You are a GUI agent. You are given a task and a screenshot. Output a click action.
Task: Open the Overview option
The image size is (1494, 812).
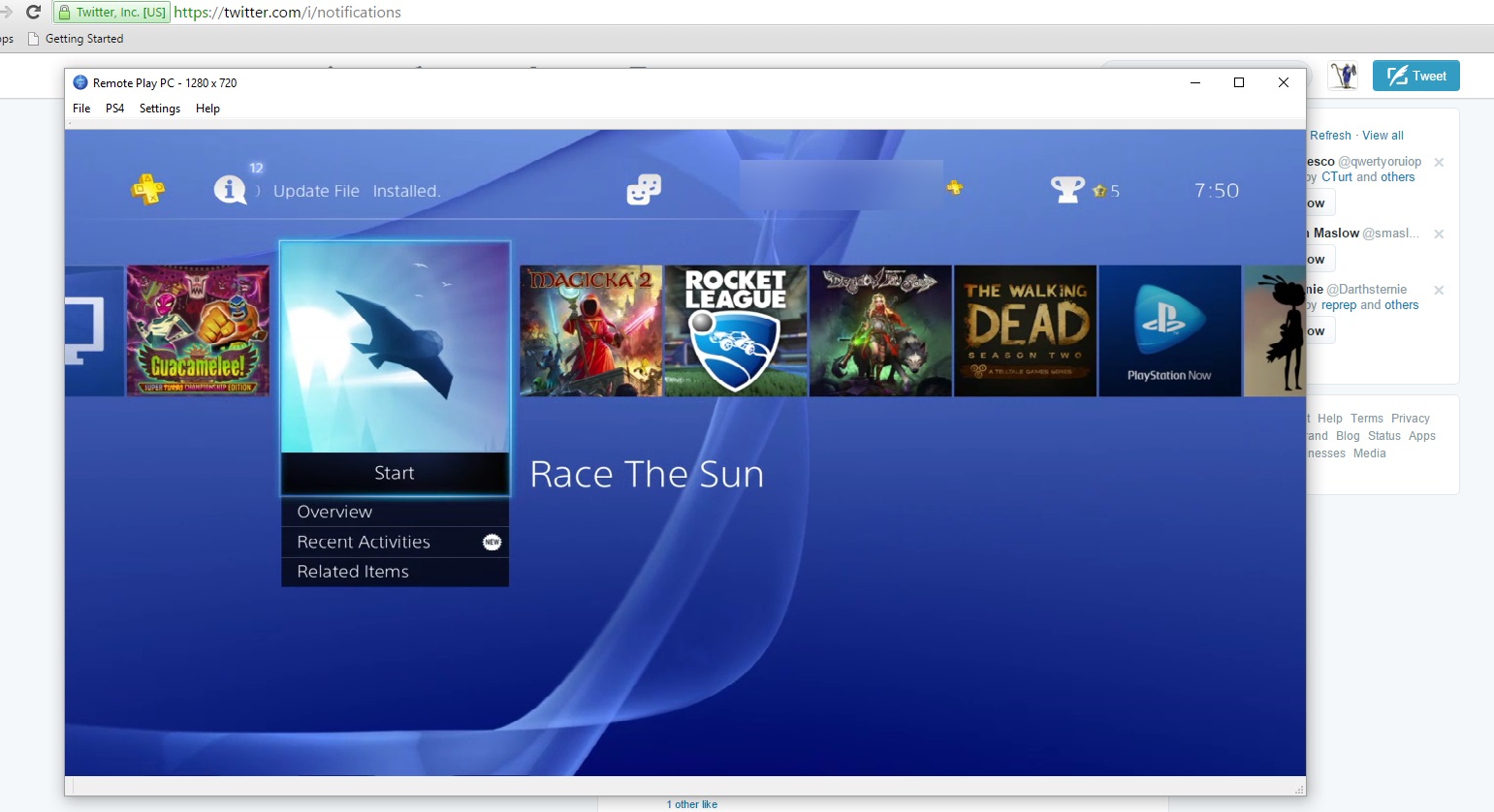(x=395, y=512)
